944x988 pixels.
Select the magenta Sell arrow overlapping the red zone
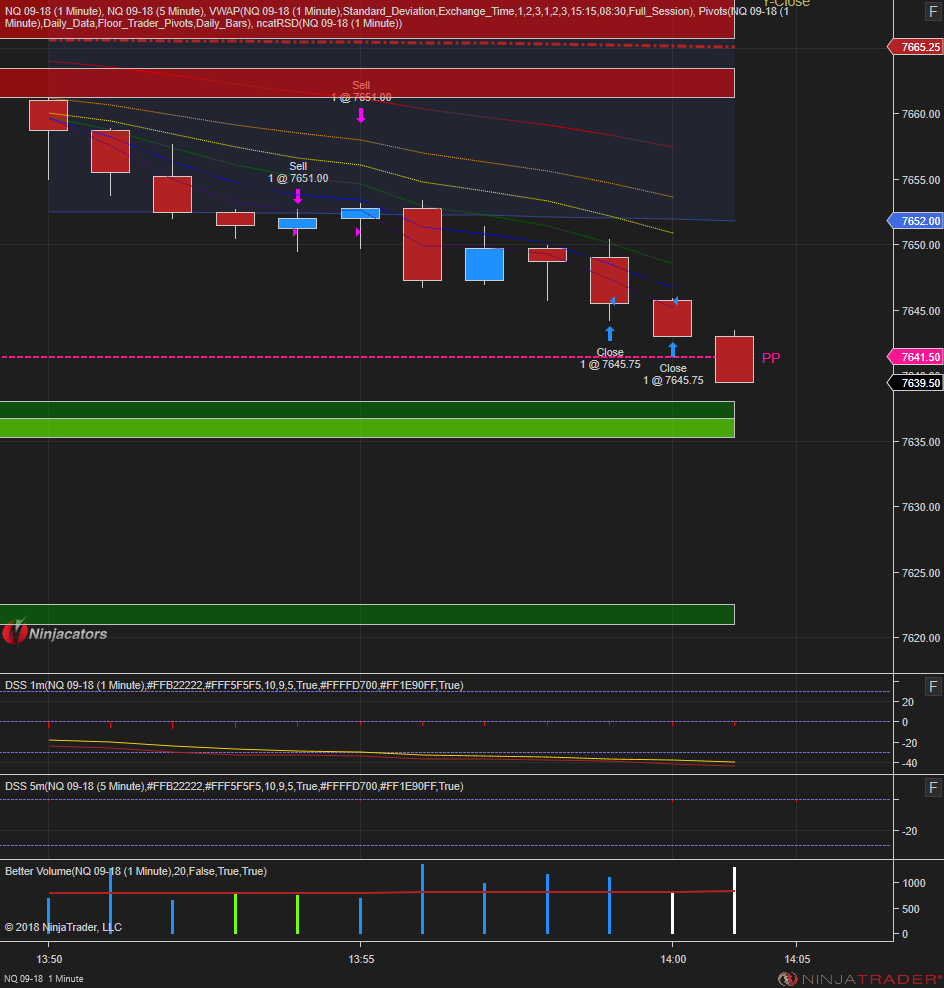click(x=360, y=115)
